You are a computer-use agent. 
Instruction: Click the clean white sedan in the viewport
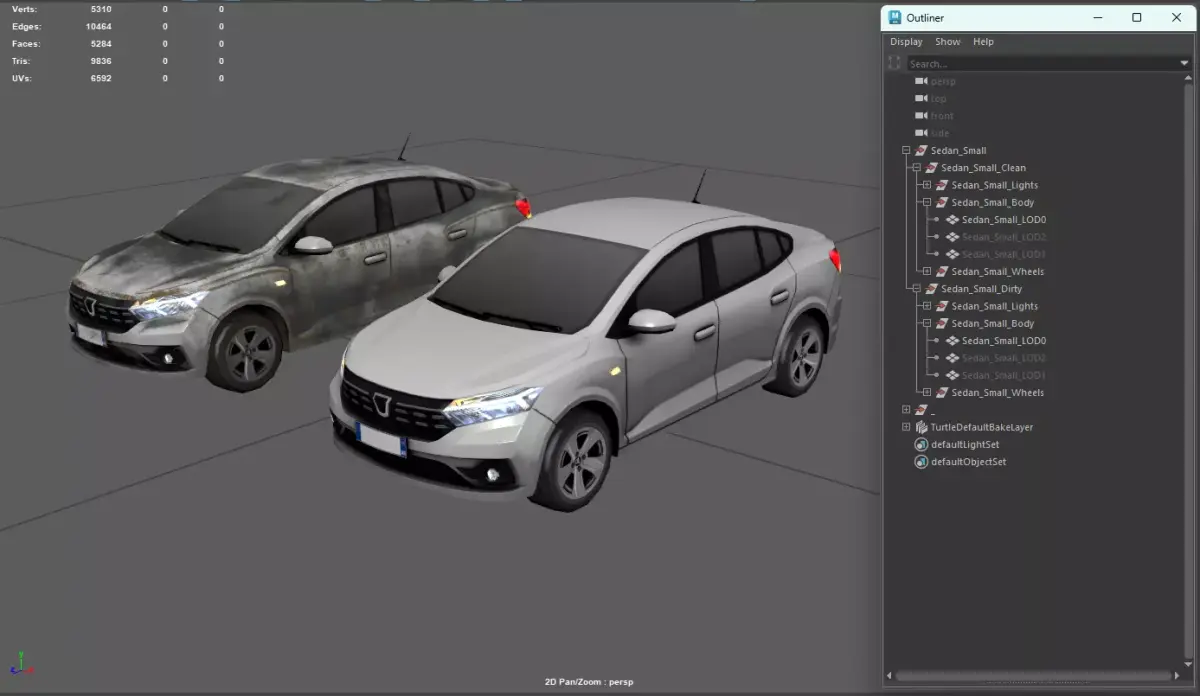pyautogui.click(x=590, y=350)
